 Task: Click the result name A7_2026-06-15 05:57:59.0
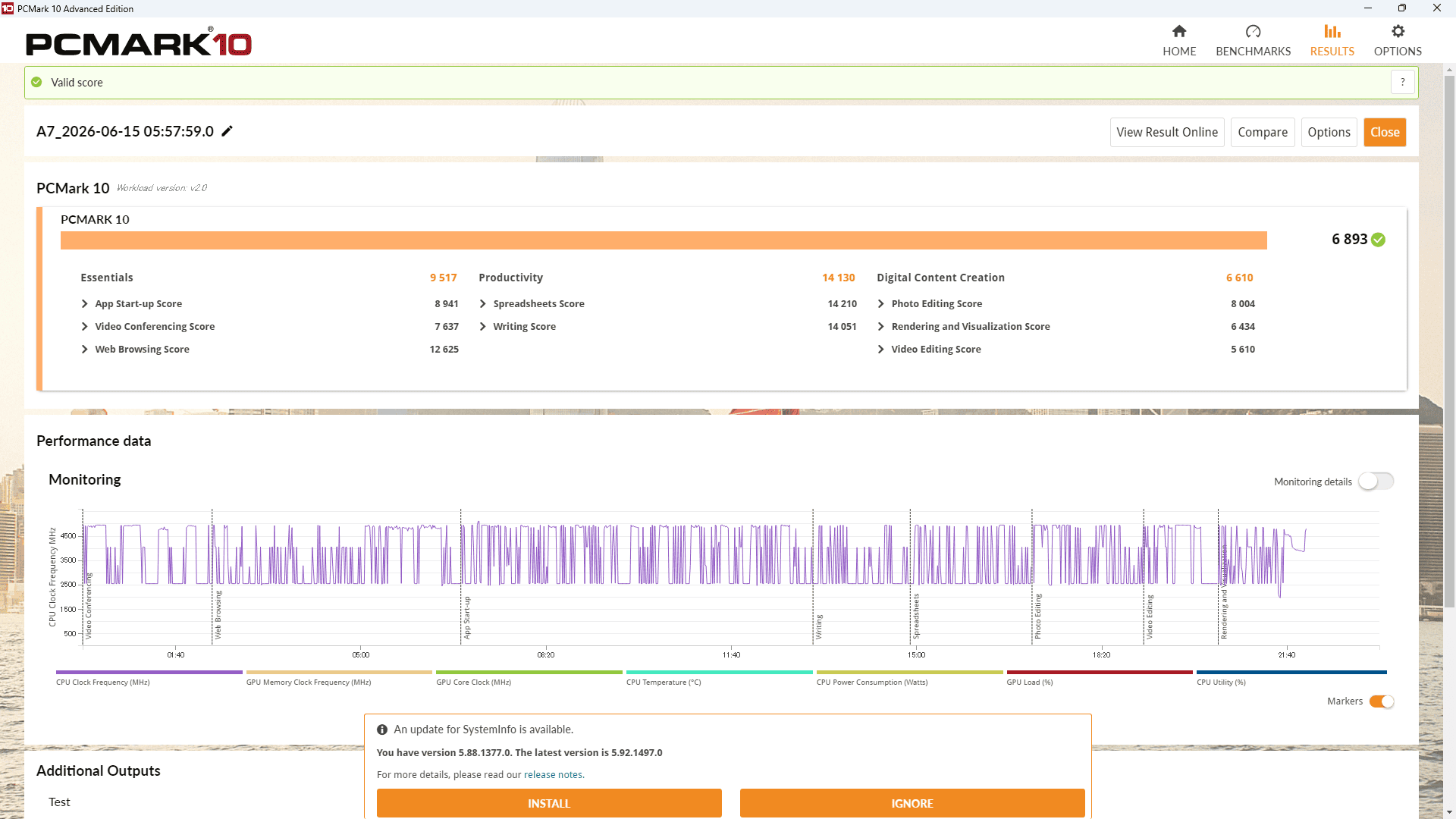(x=125, y=131)
